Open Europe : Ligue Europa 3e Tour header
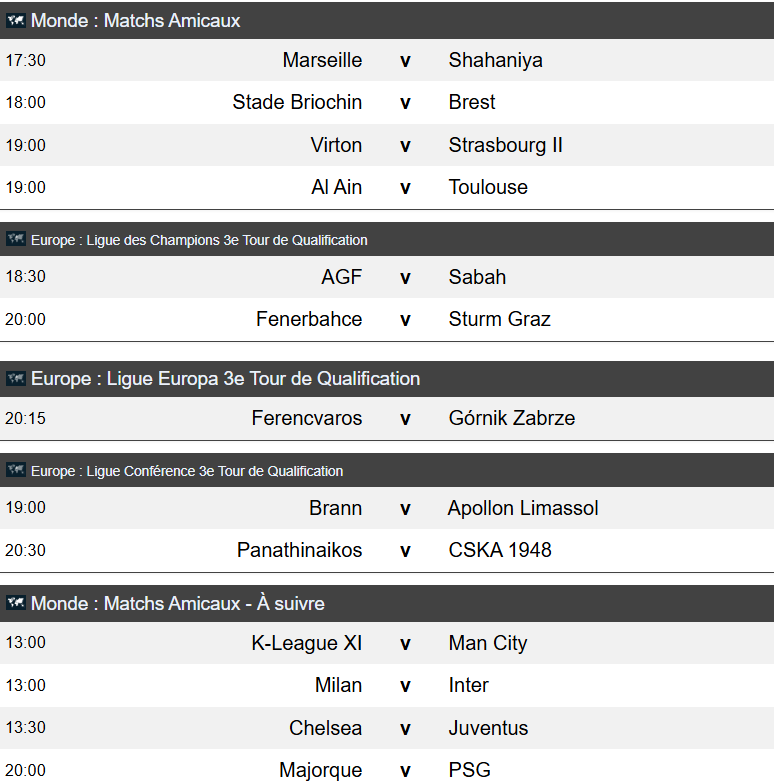This screenshot has width=774, height=782. (387, 379)
